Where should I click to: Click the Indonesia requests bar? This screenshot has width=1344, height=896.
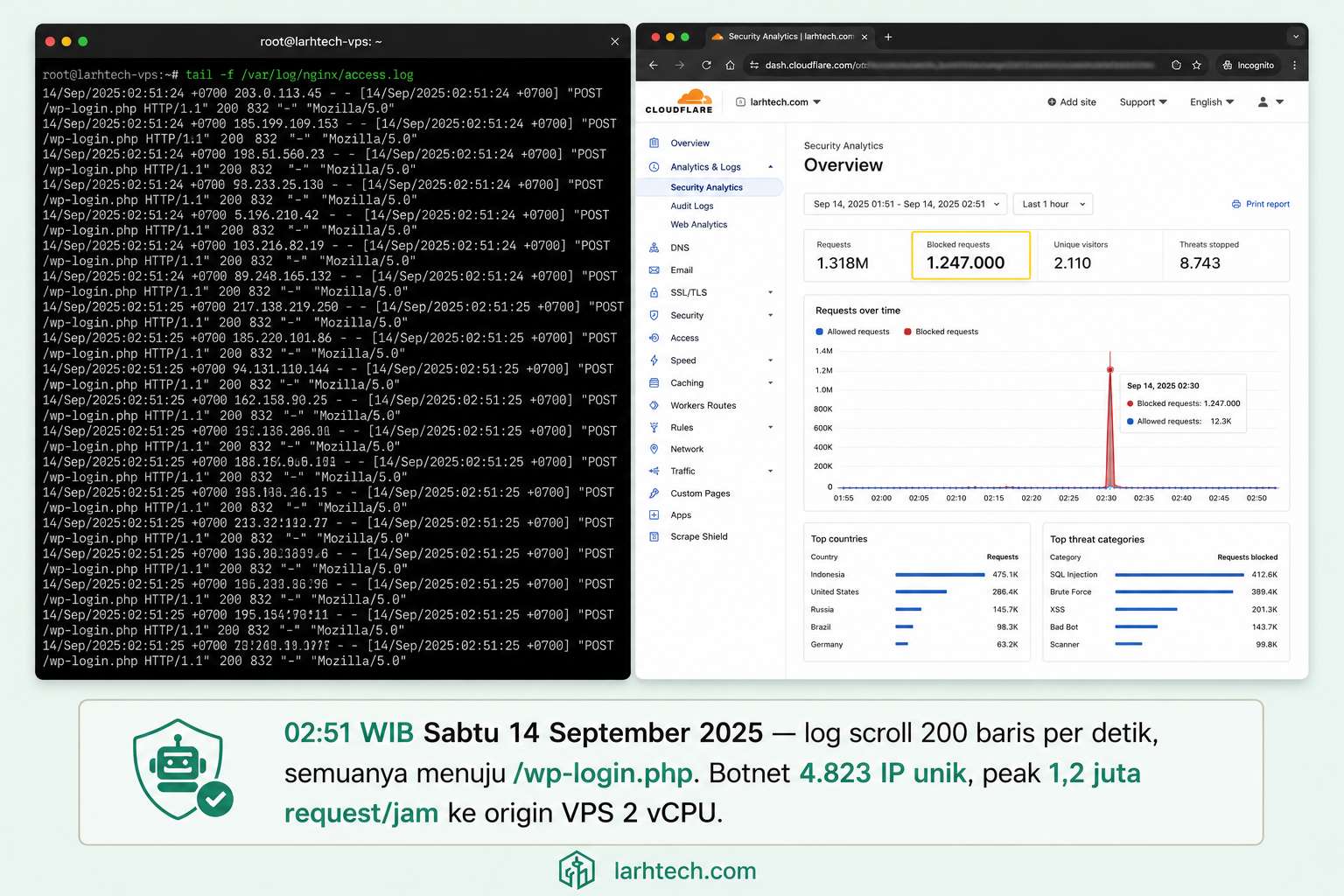pos(940,575)
